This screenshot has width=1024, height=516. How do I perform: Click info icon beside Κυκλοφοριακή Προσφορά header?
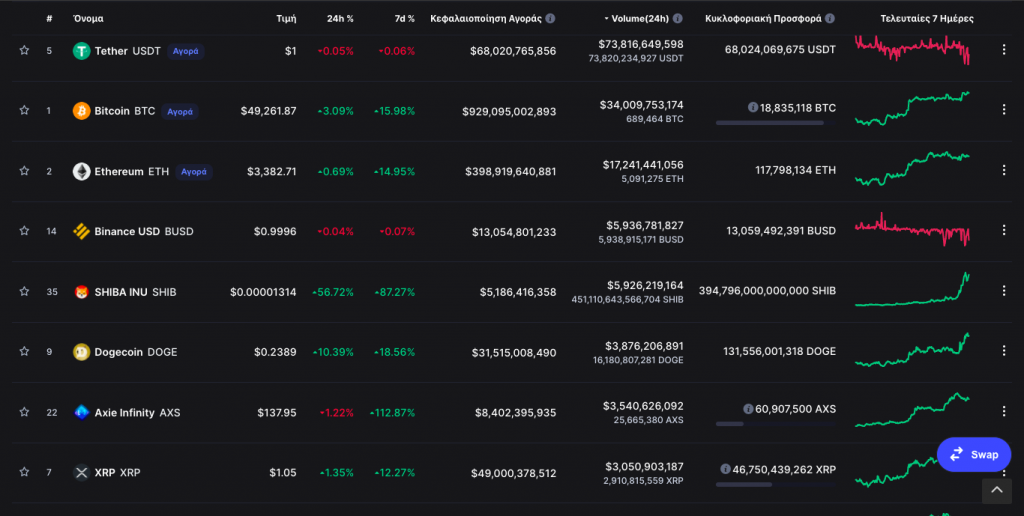[x=830, y=18]
